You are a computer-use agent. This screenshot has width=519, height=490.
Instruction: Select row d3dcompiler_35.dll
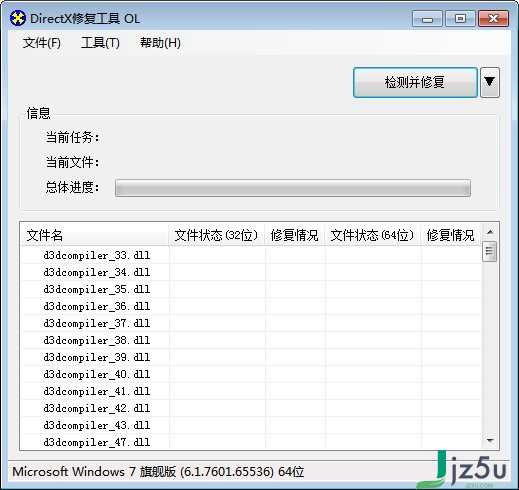(x=251, y=289)
